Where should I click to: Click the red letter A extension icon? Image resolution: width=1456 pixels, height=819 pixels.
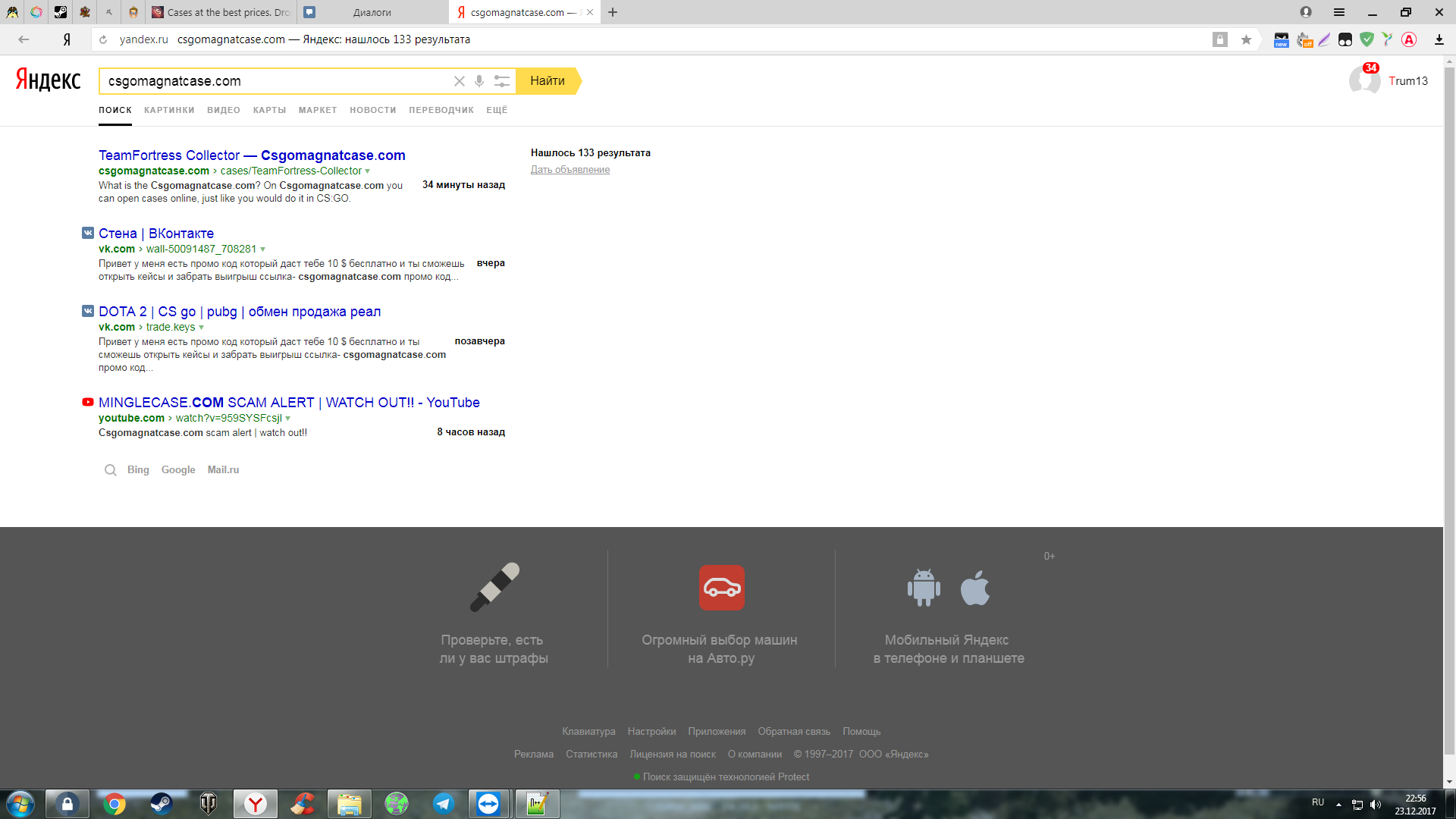pos(1409,39)
